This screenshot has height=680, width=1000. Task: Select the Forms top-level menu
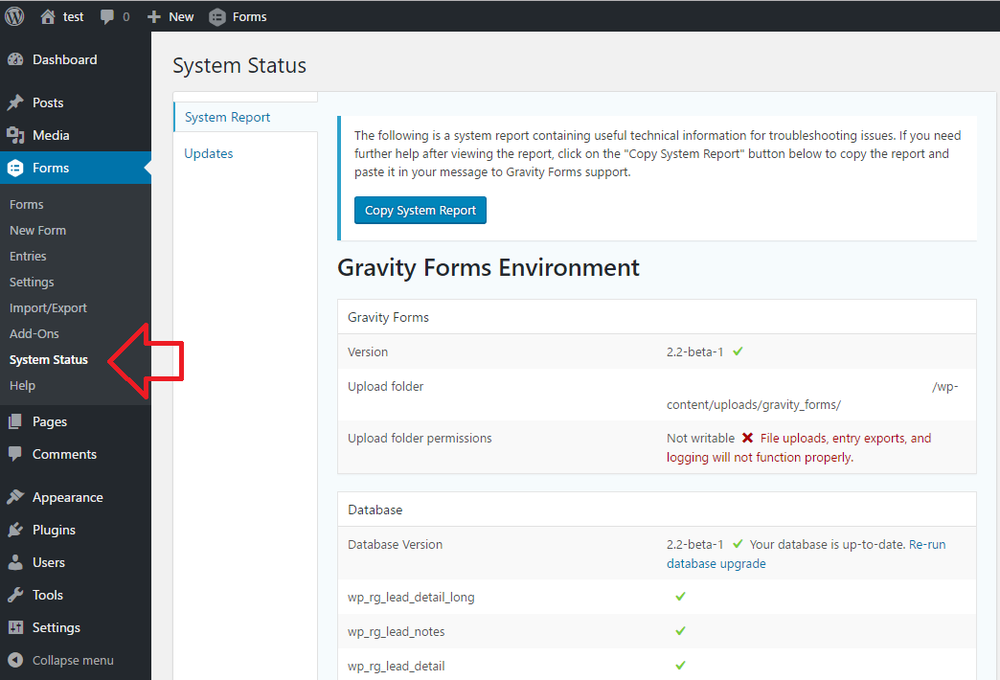click(51, 168)
